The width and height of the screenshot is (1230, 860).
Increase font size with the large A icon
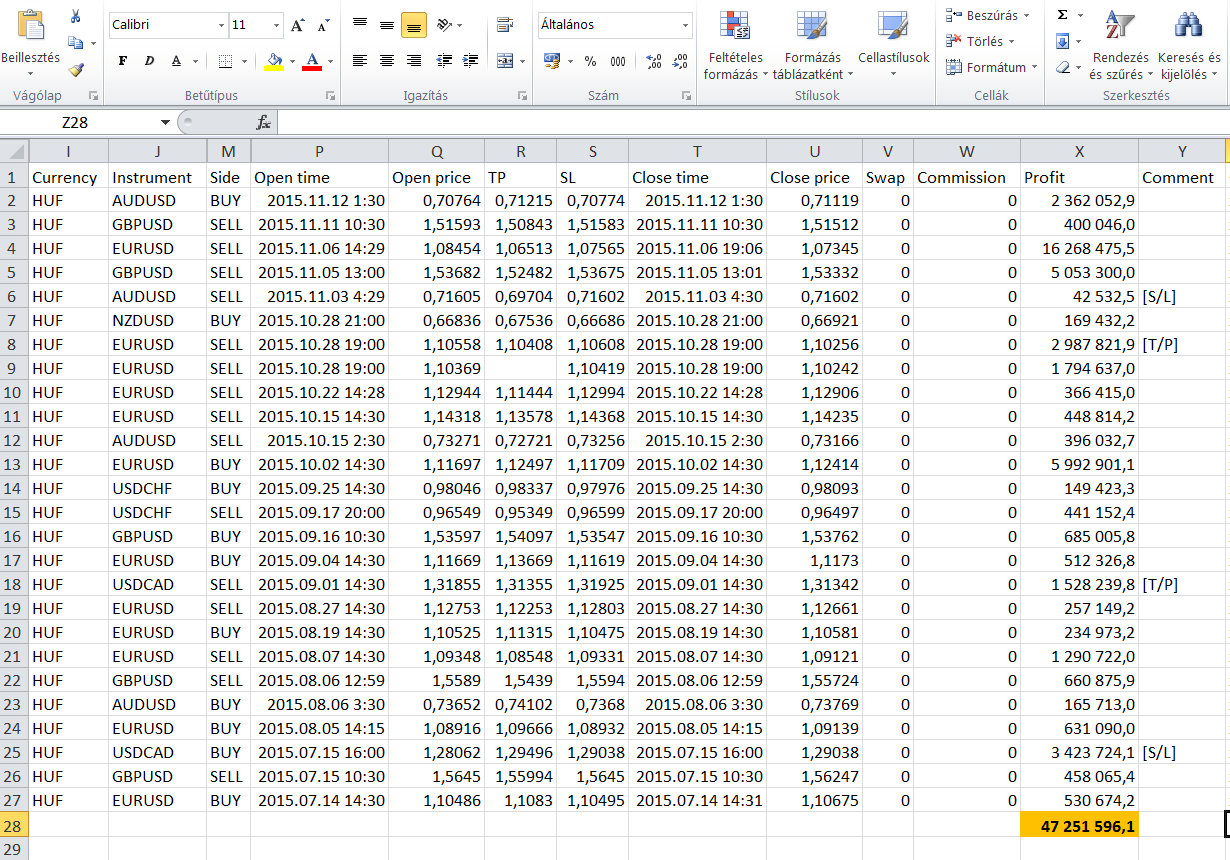pyautogui.click(x=298, y=24)
